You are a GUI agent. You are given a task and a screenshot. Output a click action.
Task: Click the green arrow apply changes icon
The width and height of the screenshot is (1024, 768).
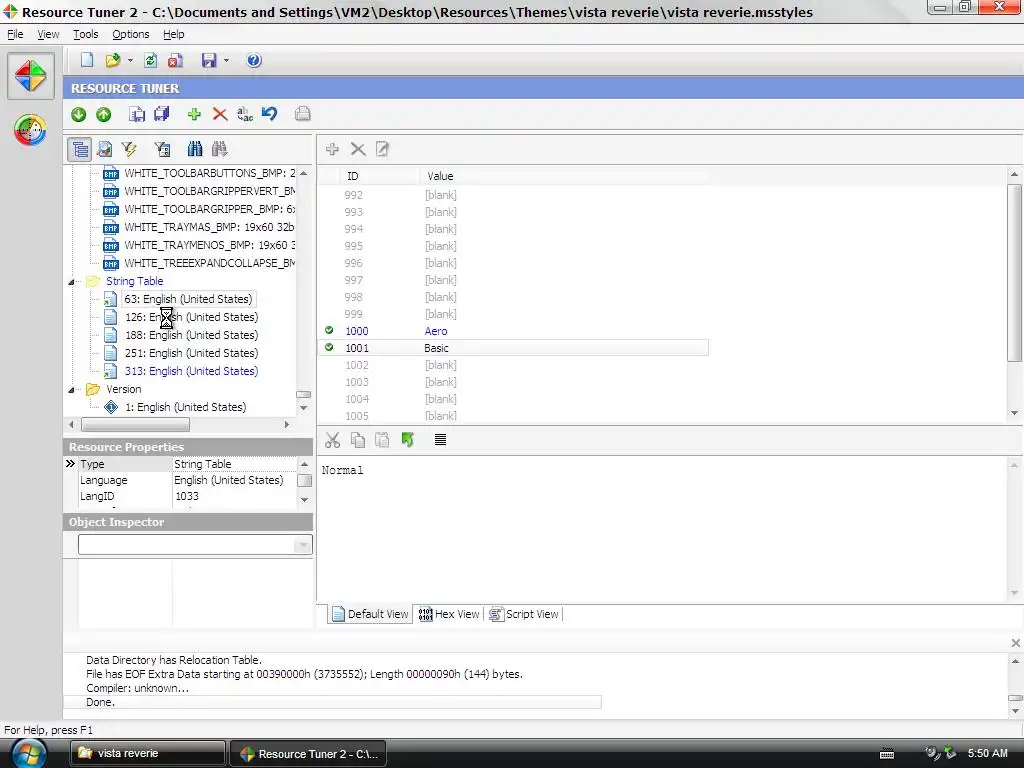click(x=408, y=440)
